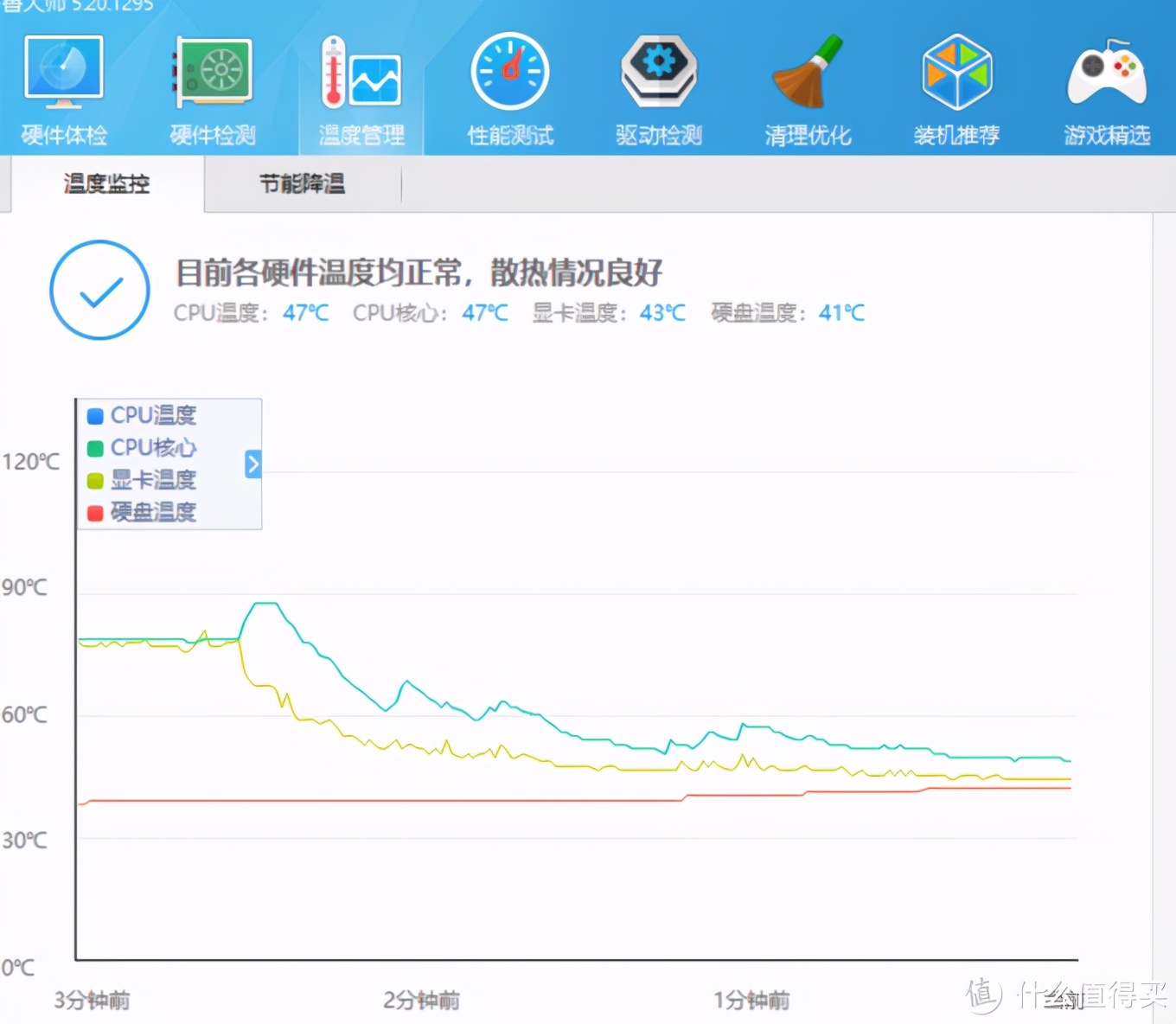
Task: Open 游戏精选 gamepad icon
Action: click(1107, 72)
